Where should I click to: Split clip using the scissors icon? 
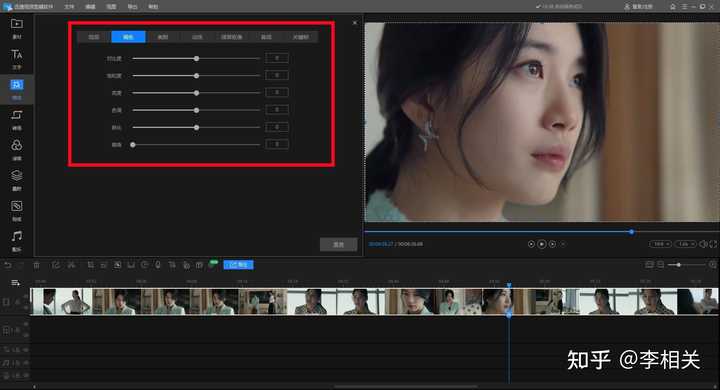(x=71, y=265)
